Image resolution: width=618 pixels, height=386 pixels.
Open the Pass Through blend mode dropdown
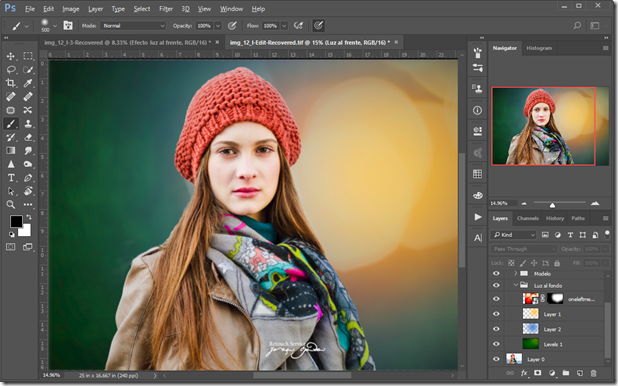coord(524,249)
